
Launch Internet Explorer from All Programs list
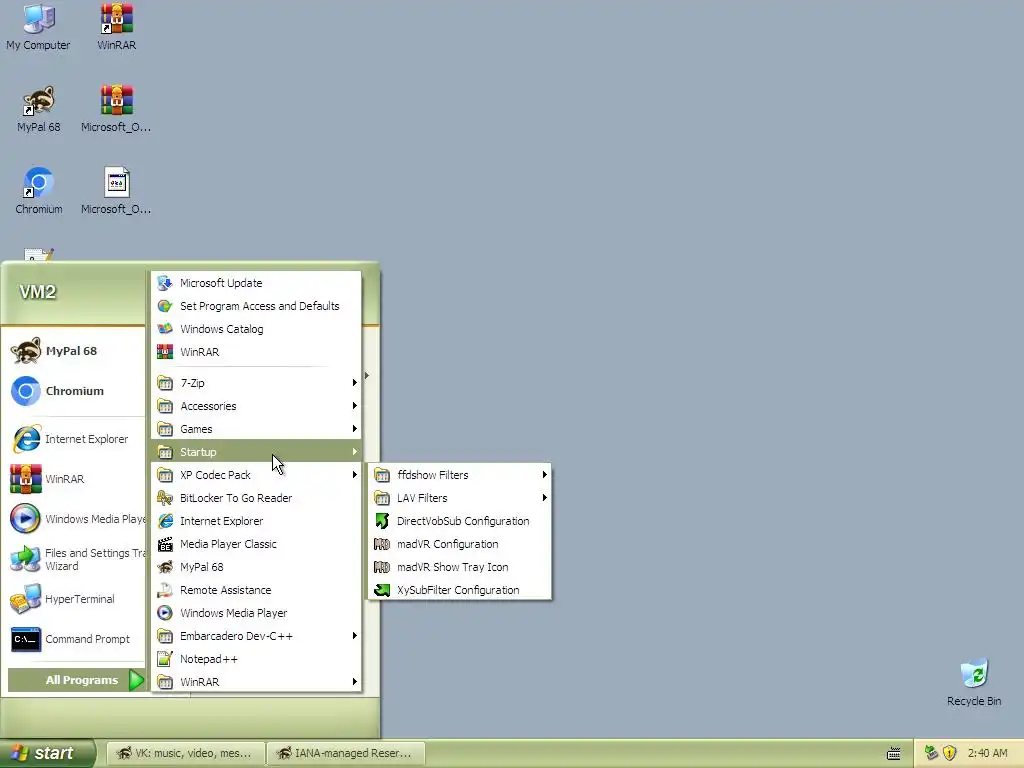click(x=256, y=520)
